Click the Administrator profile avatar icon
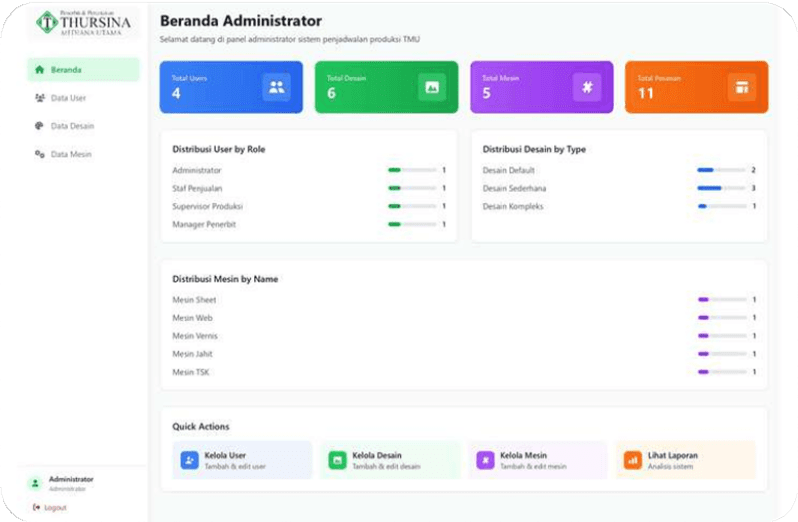This screenshot has width=798, height=522. (35, 483)
